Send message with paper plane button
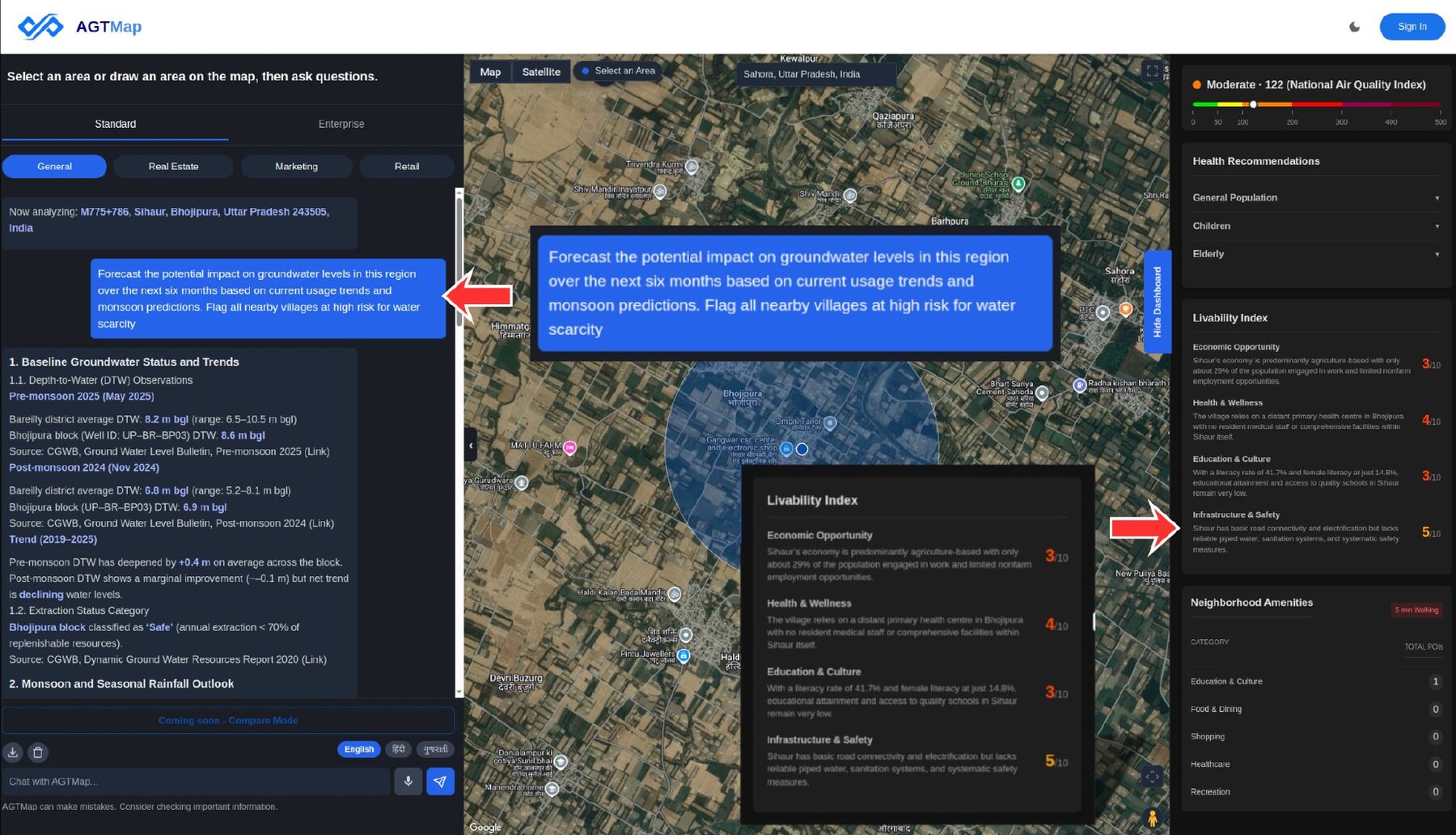 point(440,782)
